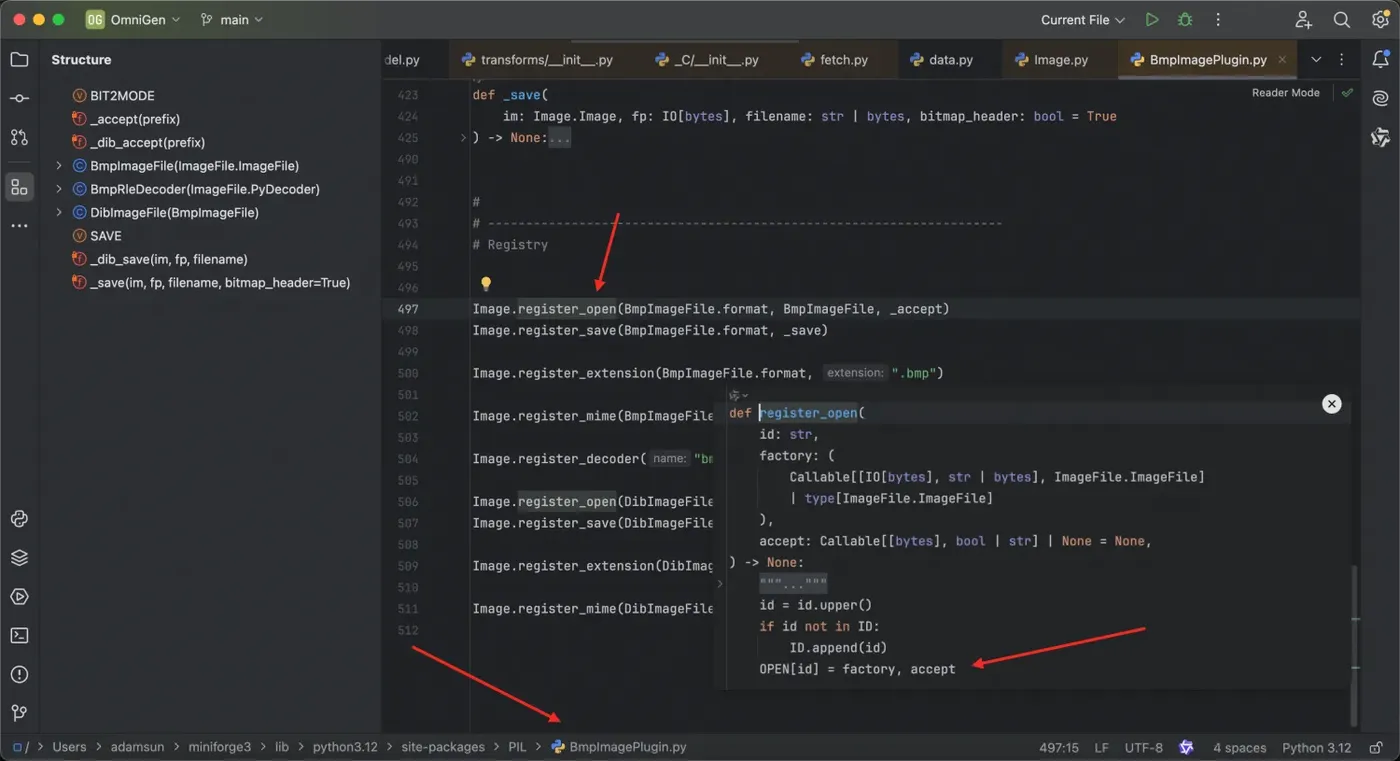This screenshot has width=1400, height=761.
Task: Close the register_open definition popup
Action: tap(1331, 404)
